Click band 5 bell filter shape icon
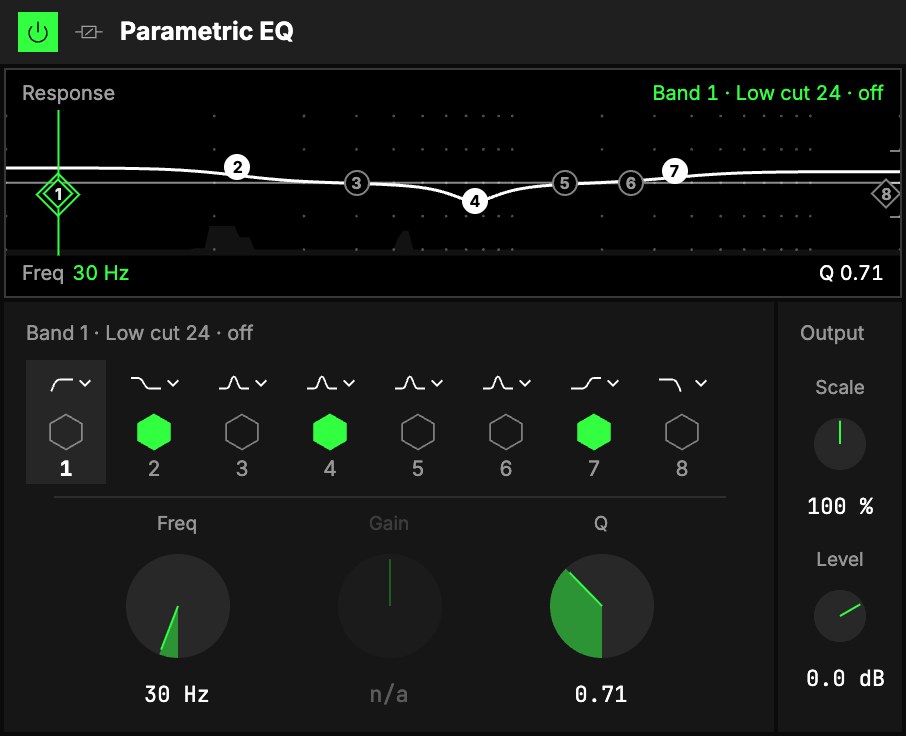Image resolution: width=906 pixels, height=736 pixels. click(x=410, y=384)
